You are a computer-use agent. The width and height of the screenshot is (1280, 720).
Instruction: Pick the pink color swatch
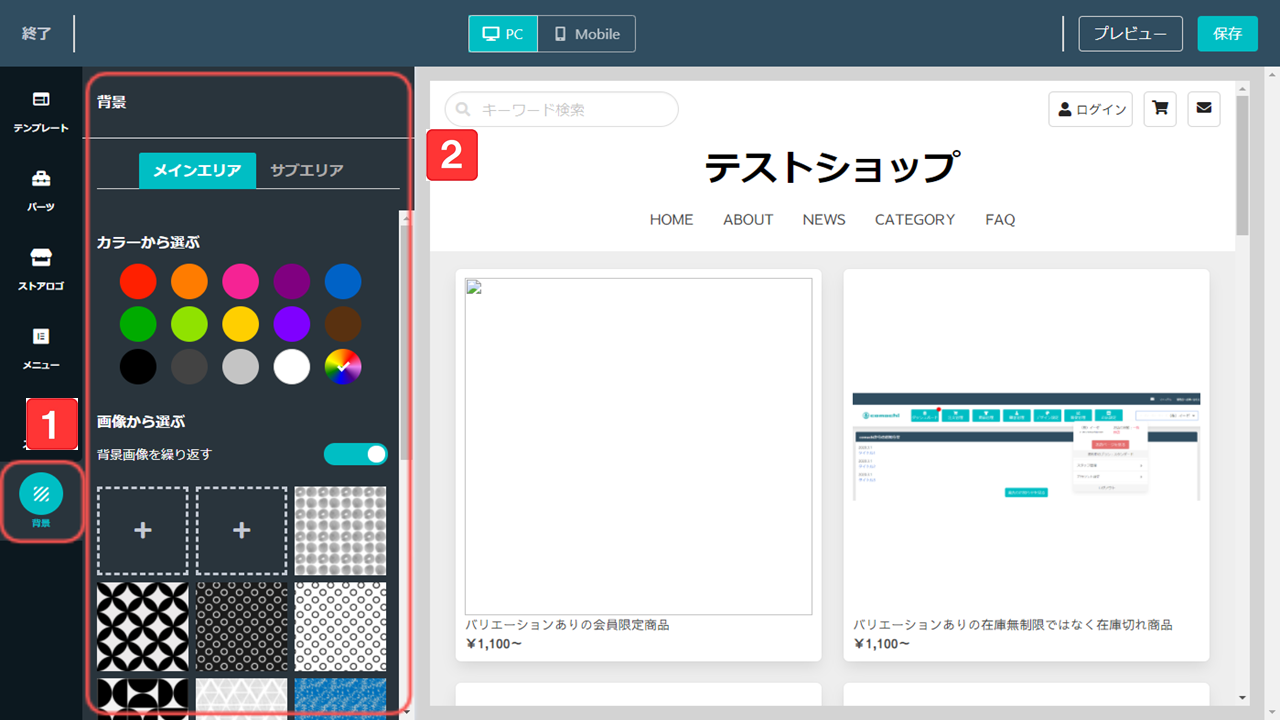240,281
